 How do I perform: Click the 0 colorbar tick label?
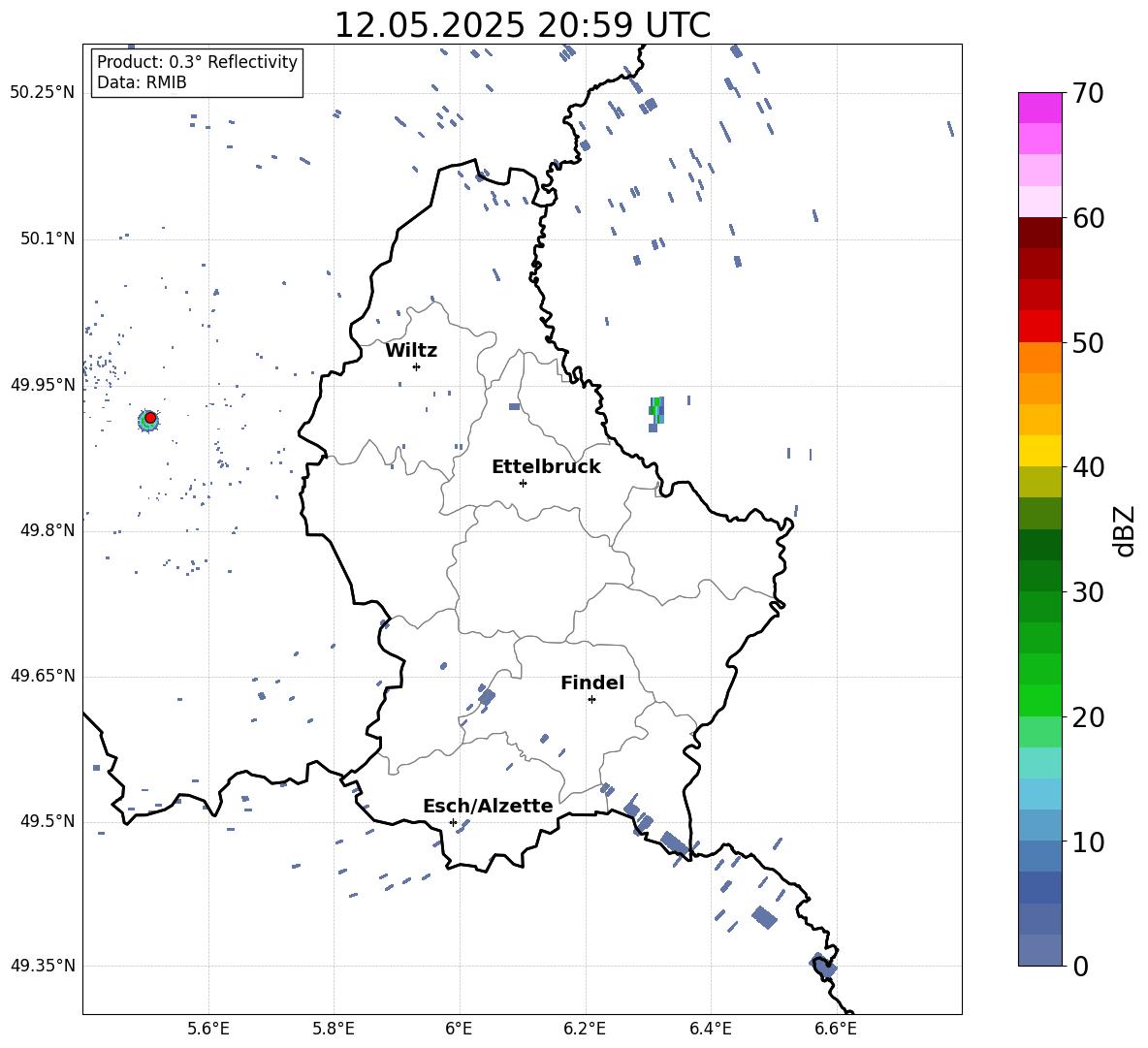point(1080,966)
